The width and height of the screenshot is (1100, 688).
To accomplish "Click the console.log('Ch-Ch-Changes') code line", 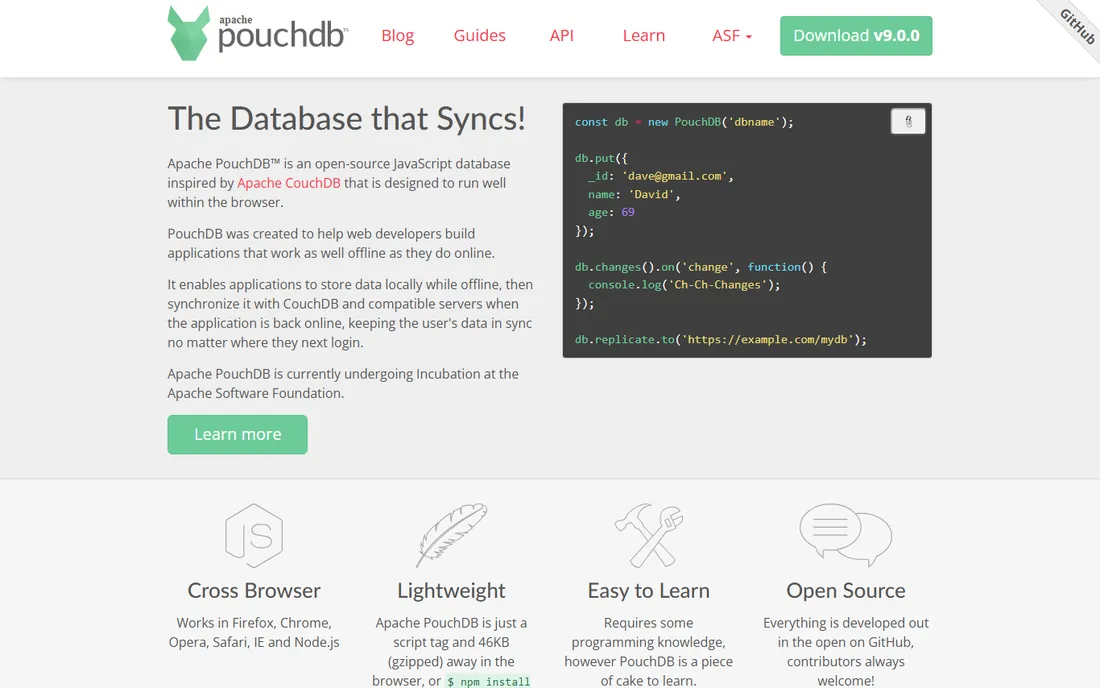I will [684, 285].
